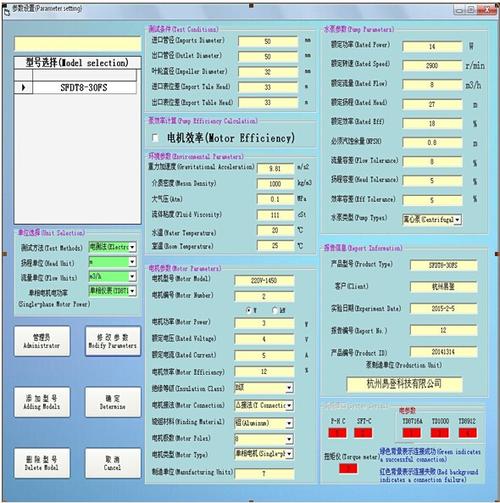The height and width of the screenshot is (503, 500).
Task: Click the Outlet Diameter input field
Action: click(x=268, y=57)
